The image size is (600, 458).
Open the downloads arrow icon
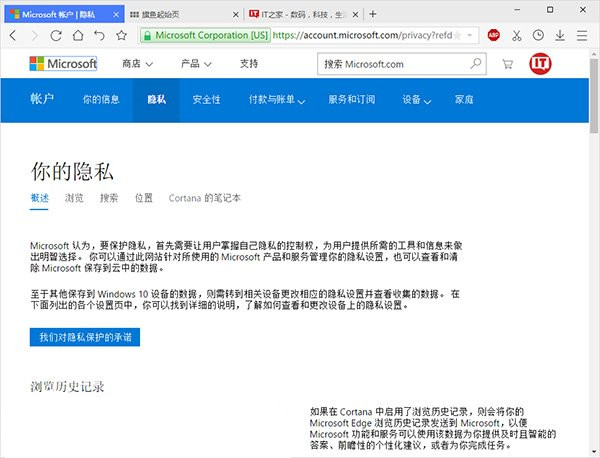click(560, 35)
